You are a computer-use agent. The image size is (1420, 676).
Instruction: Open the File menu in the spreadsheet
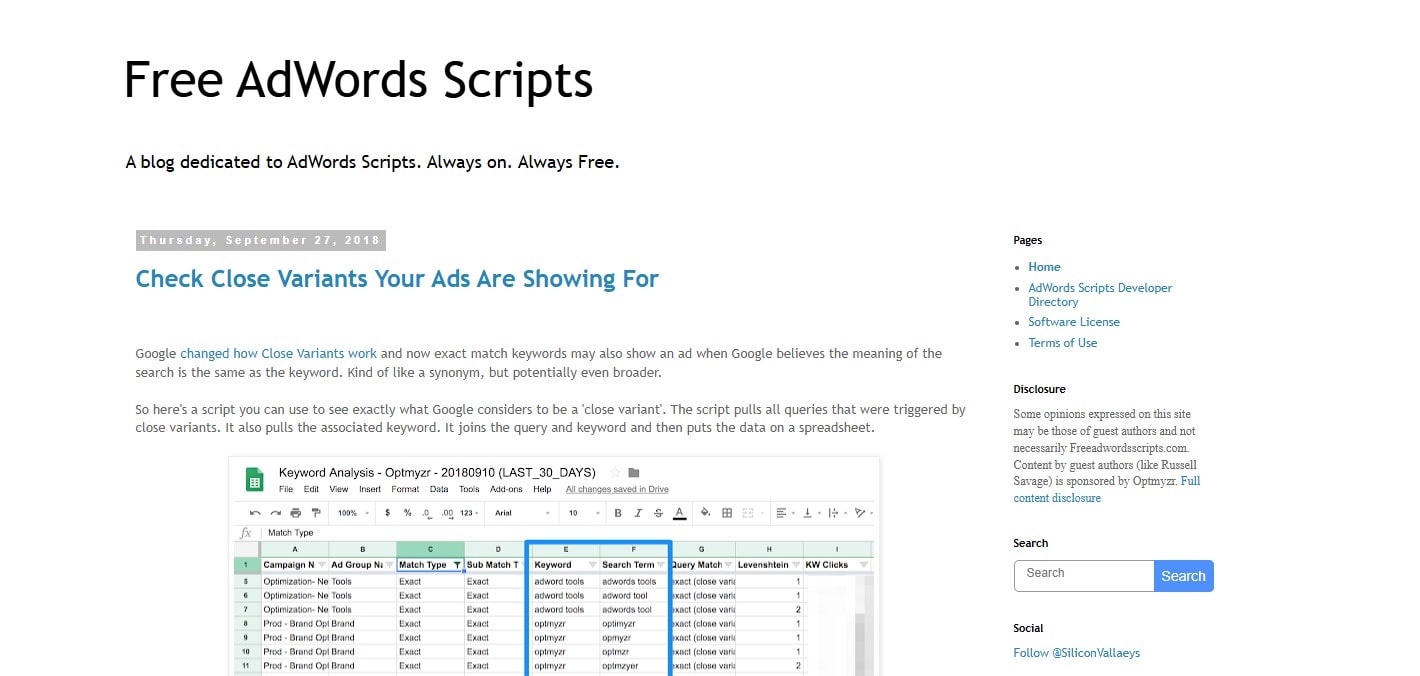(x=286, y=489)
